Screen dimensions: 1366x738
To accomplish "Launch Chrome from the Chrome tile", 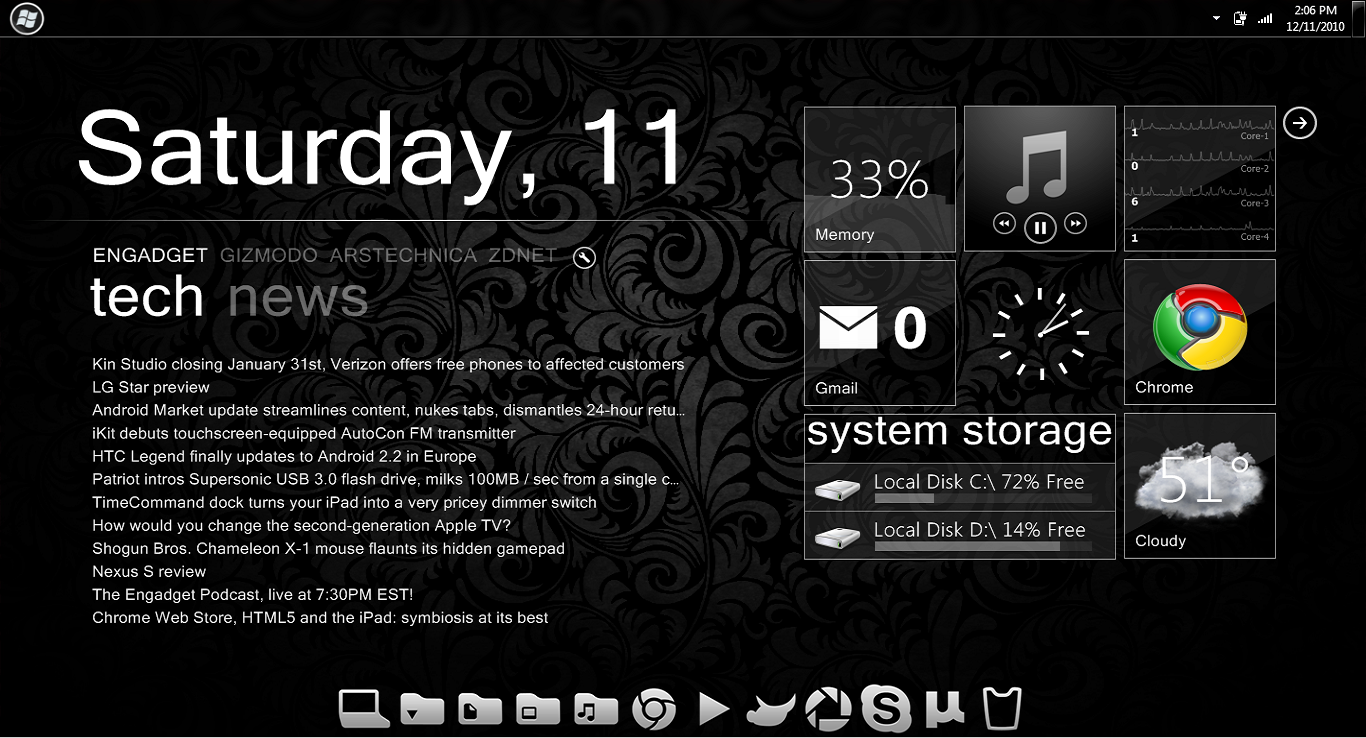I will coord(1200,332).
